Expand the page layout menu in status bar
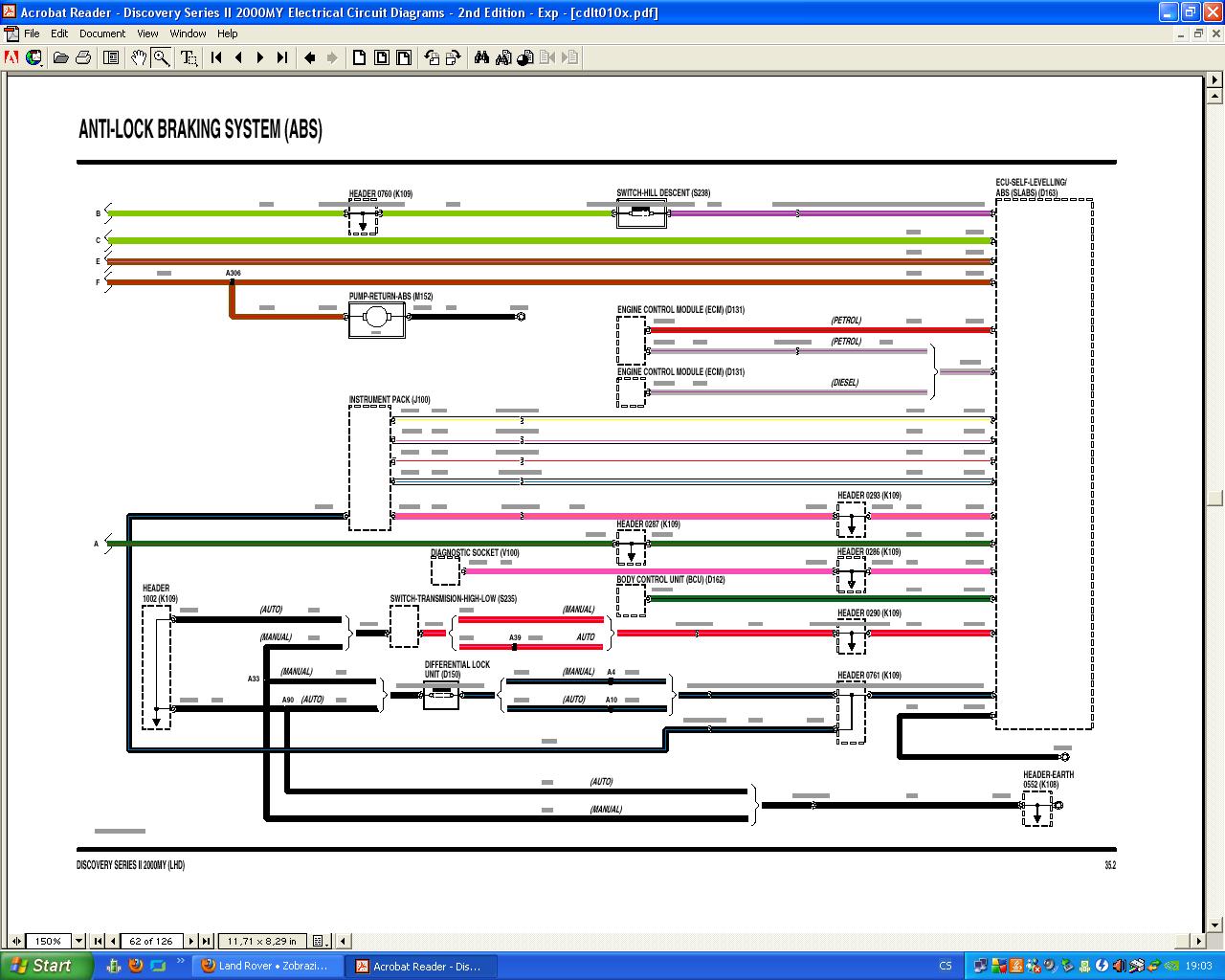Viewport: 1225px width, 980px height. point(321,941)
